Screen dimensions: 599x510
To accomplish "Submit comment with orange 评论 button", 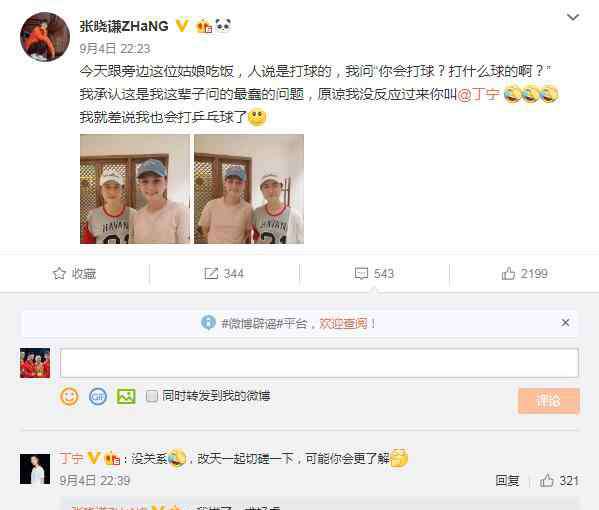I will click(x=549, y=401).
